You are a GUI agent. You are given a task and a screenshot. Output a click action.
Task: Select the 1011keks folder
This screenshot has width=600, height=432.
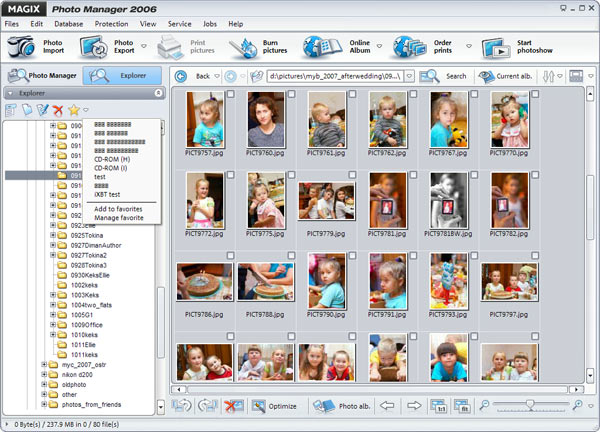point(84,354)
